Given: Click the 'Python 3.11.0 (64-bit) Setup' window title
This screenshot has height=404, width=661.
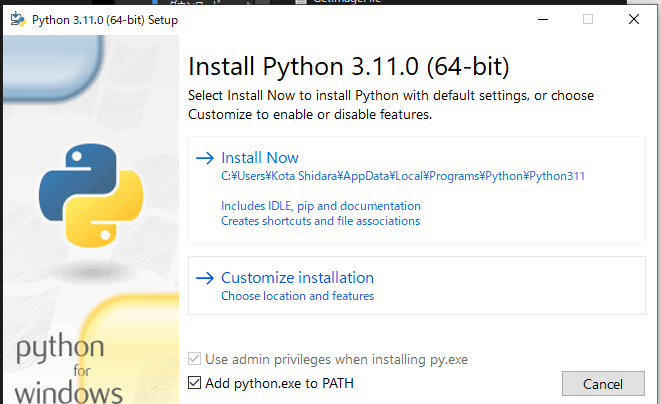Looking at the screenshot, I should [x=105, y=20].
